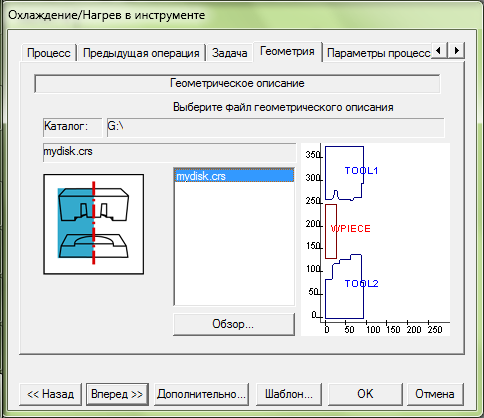Select mydisk.crs in the file list
The height and width of the screenshot is (418, 484).
tap(234, 176)
